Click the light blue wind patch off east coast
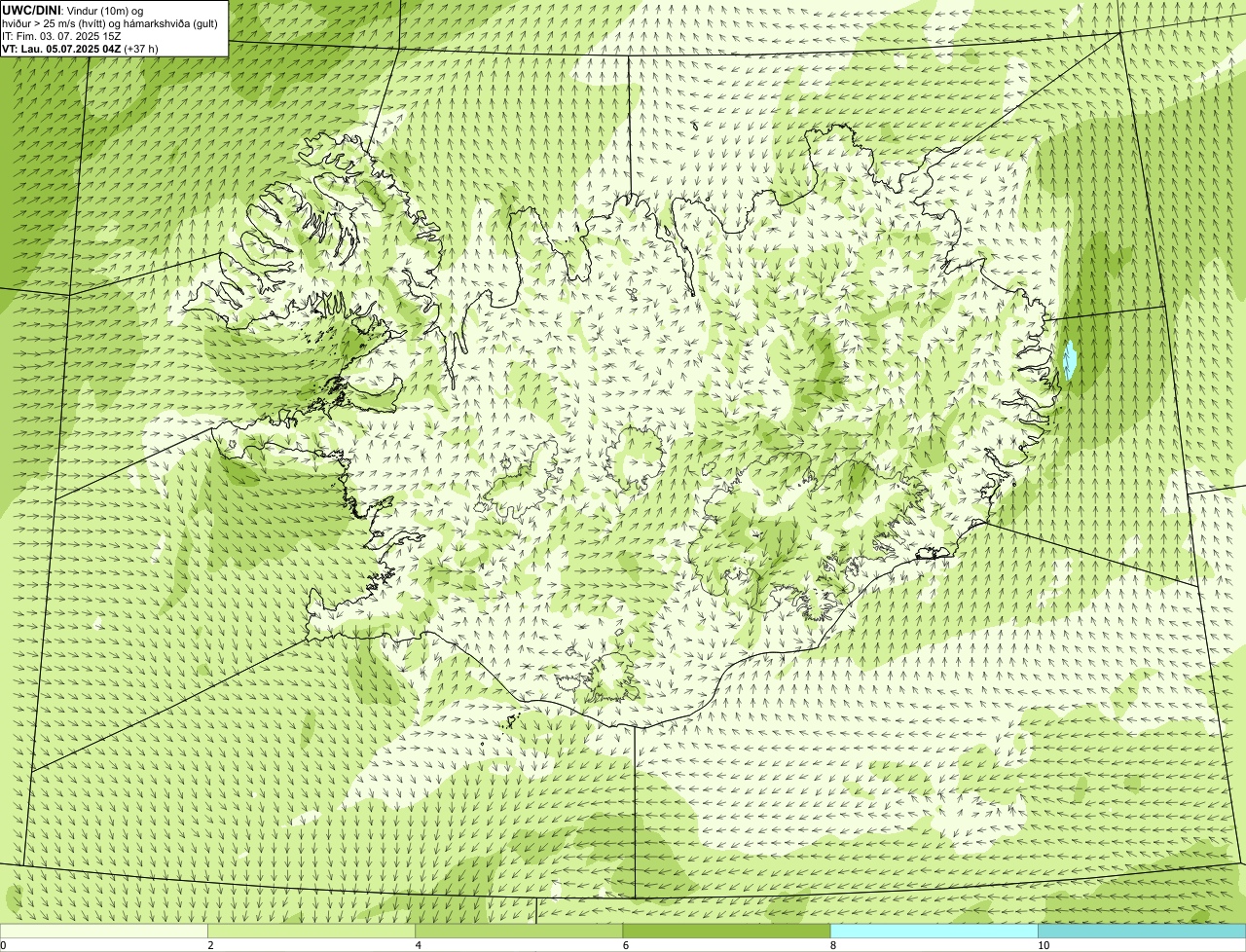The image size is (1246, 952). point(1070,360)
